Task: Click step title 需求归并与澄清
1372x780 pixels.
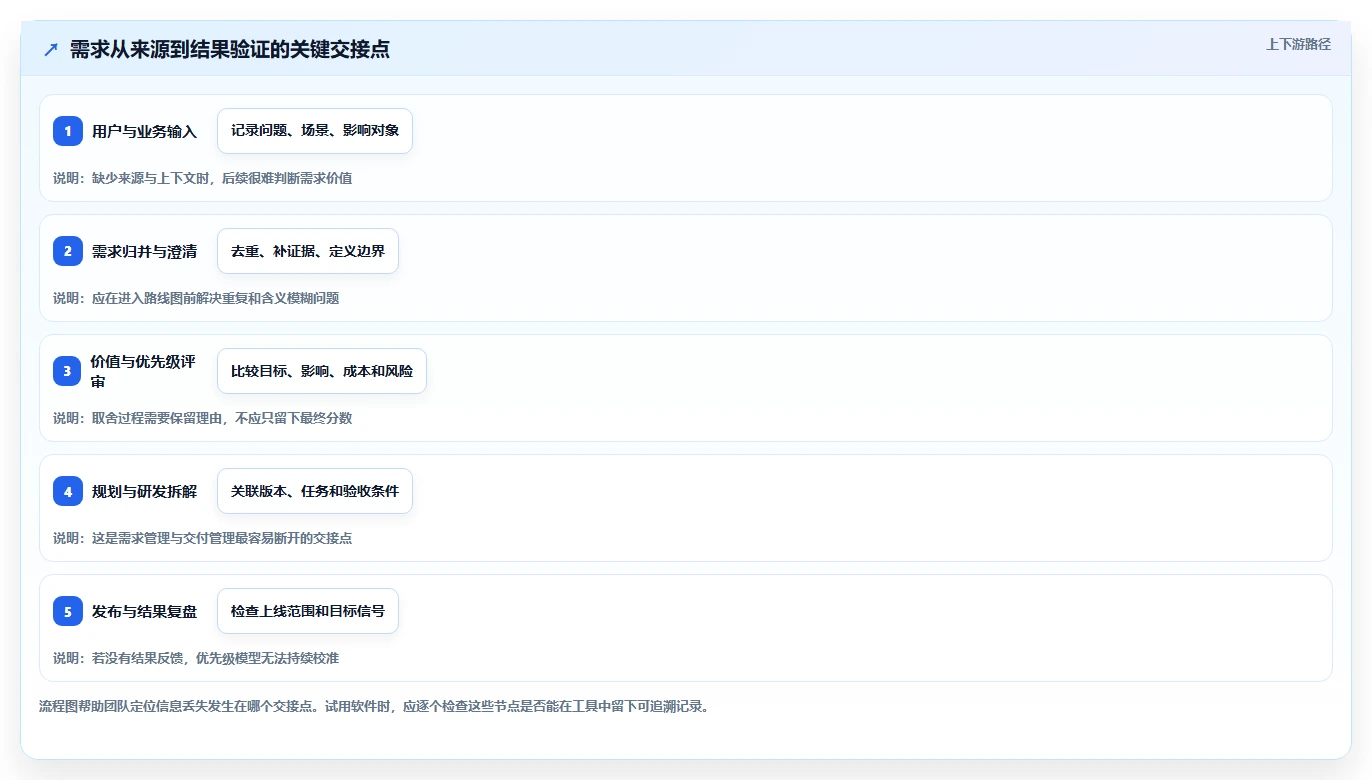Action: pyautogui.click(x=144, y=251)
